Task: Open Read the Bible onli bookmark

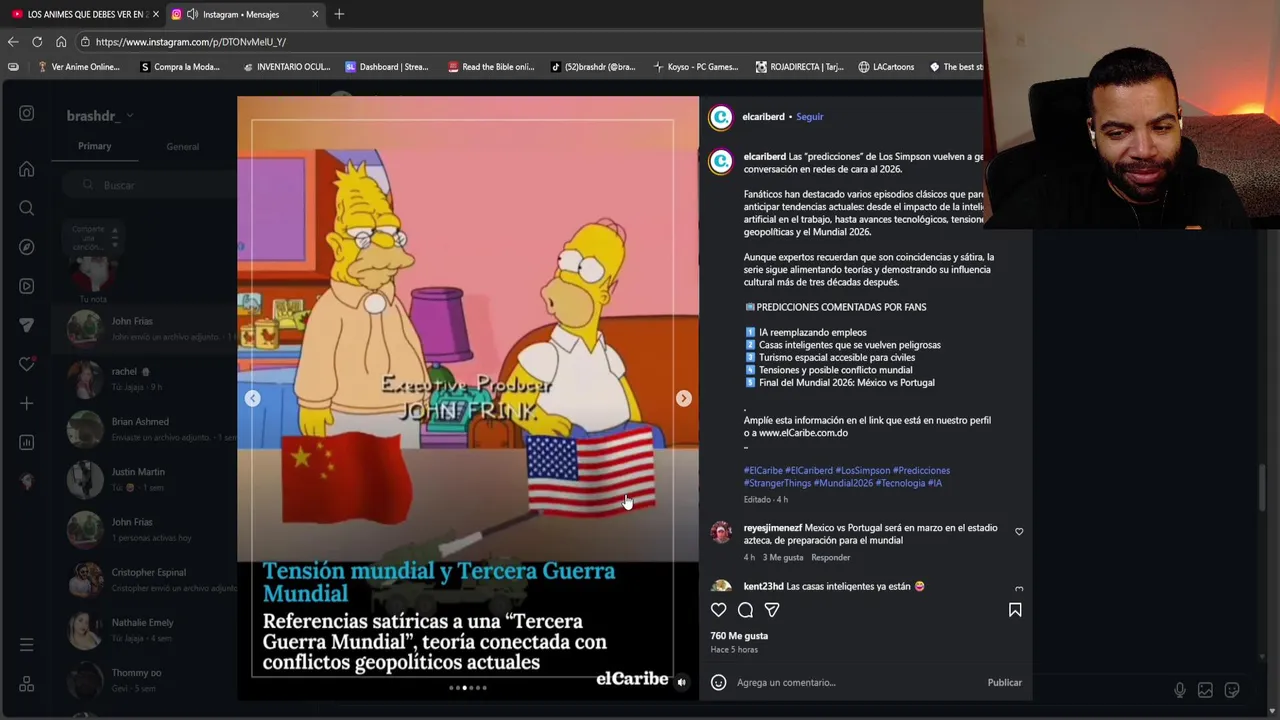Action: pyautogui.click(x=491, y=67)
